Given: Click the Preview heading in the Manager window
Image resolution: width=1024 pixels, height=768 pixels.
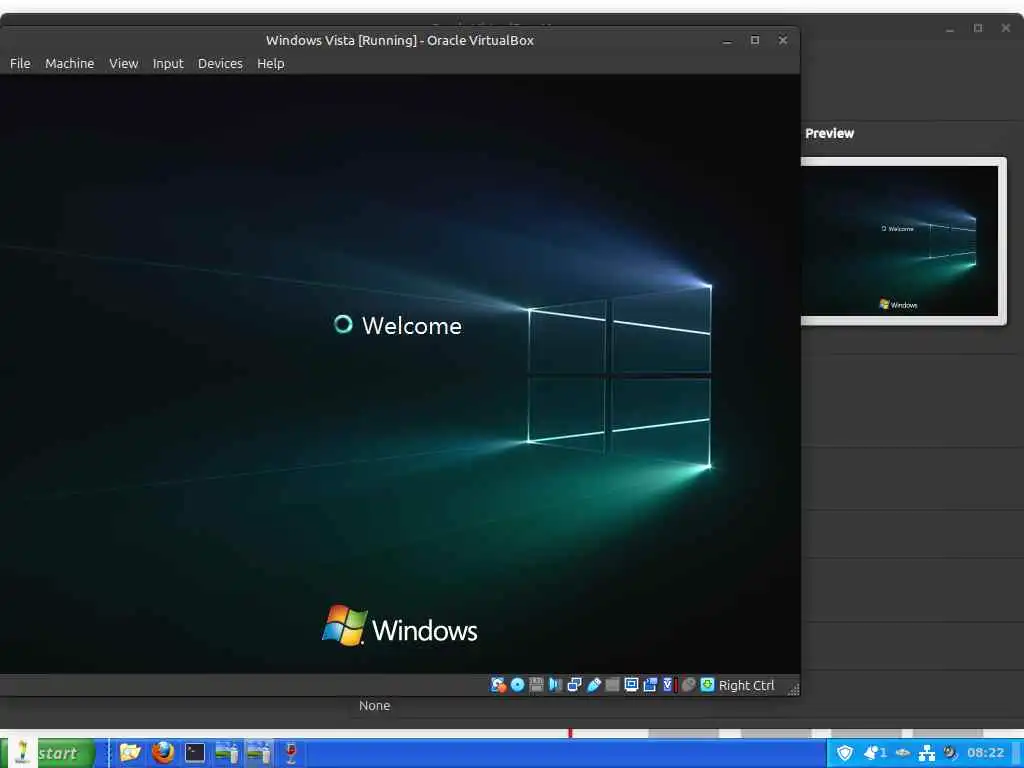Looking at the screenshot, I should pos(829,133).
